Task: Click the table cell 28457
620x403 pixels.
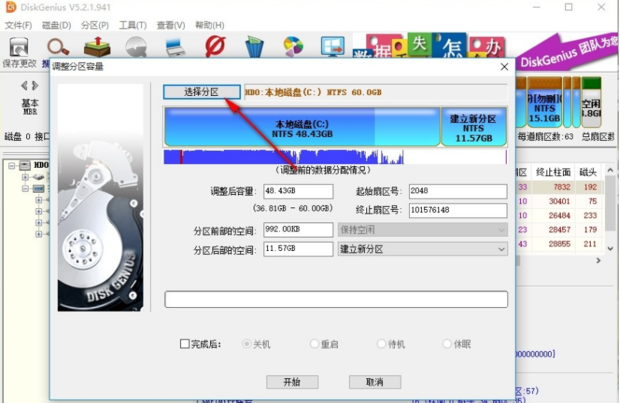Action: (x=560, y=230)
